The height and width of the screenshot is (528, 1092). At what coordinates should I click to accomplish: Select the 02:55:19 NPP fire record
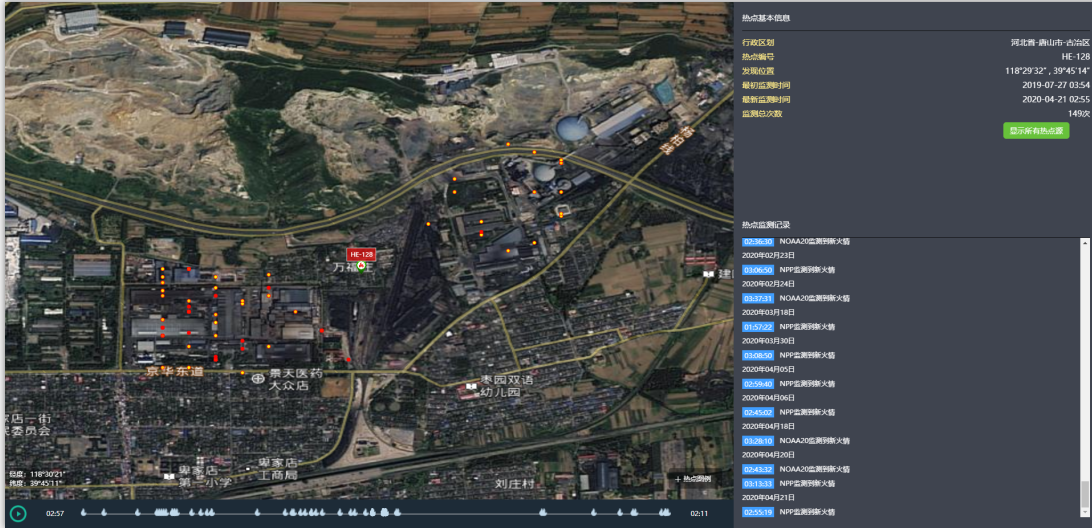point(758,512)
